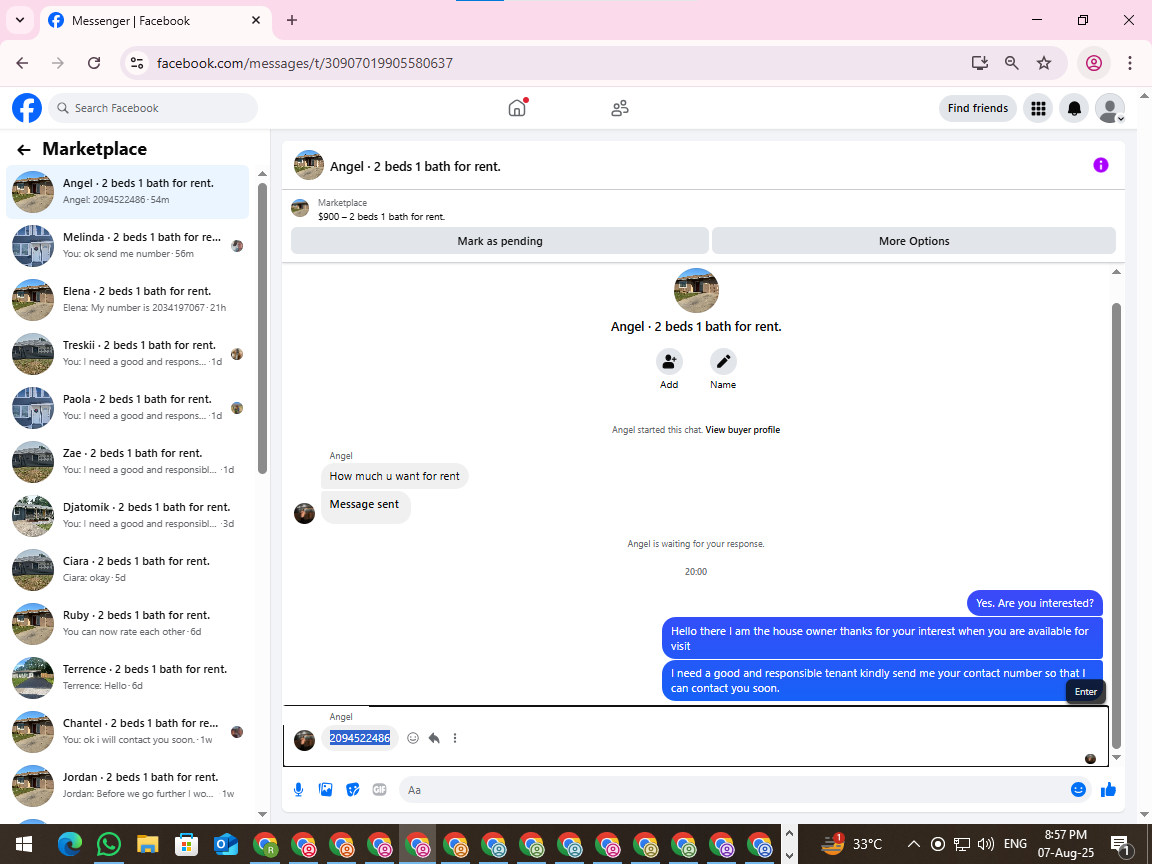Open the Facebook home feed icon
Image resolution: width=1152 pixels, height=864 pixels.
517,108
